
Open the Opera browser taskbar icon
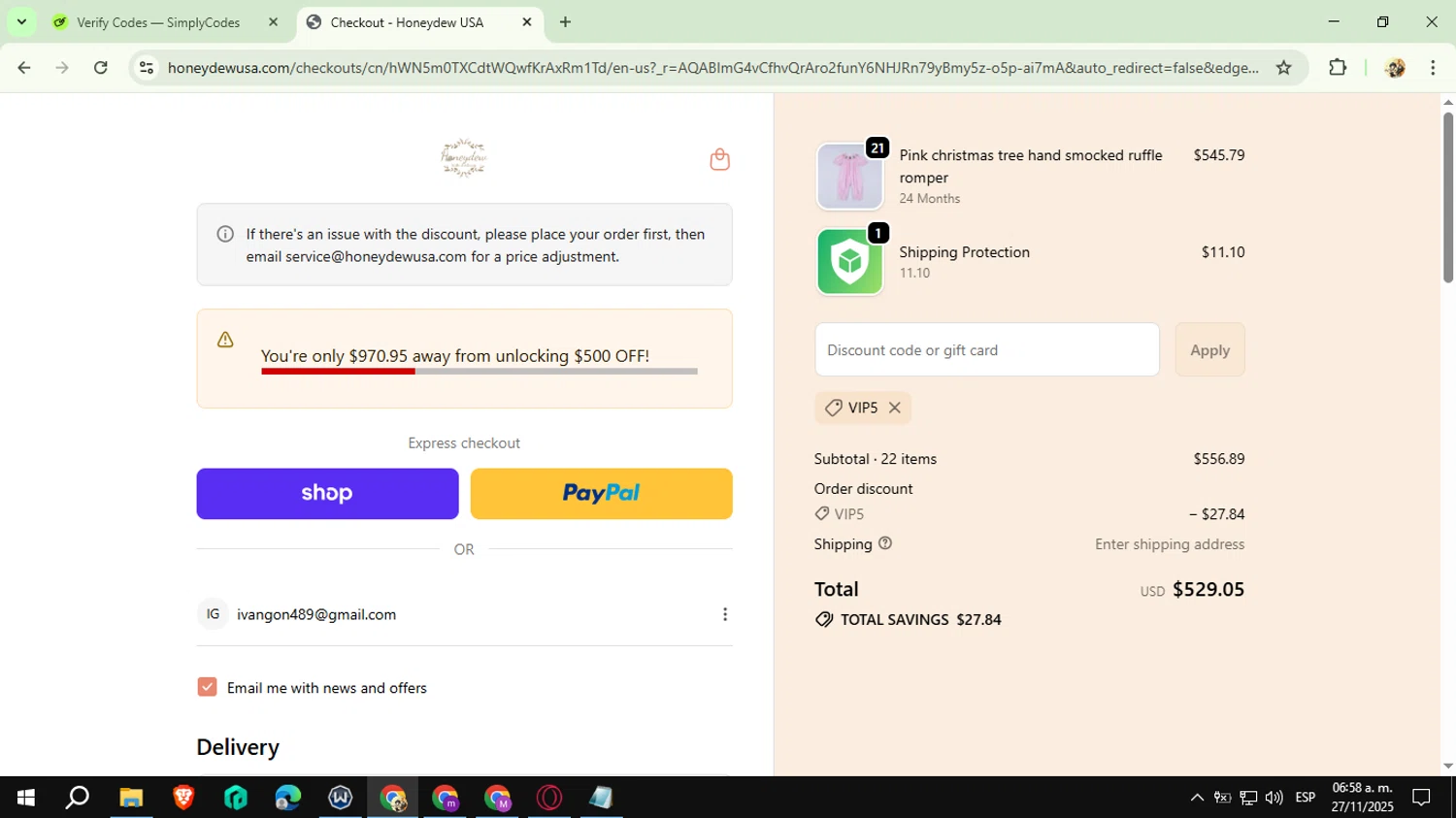(x=549, y=798)
